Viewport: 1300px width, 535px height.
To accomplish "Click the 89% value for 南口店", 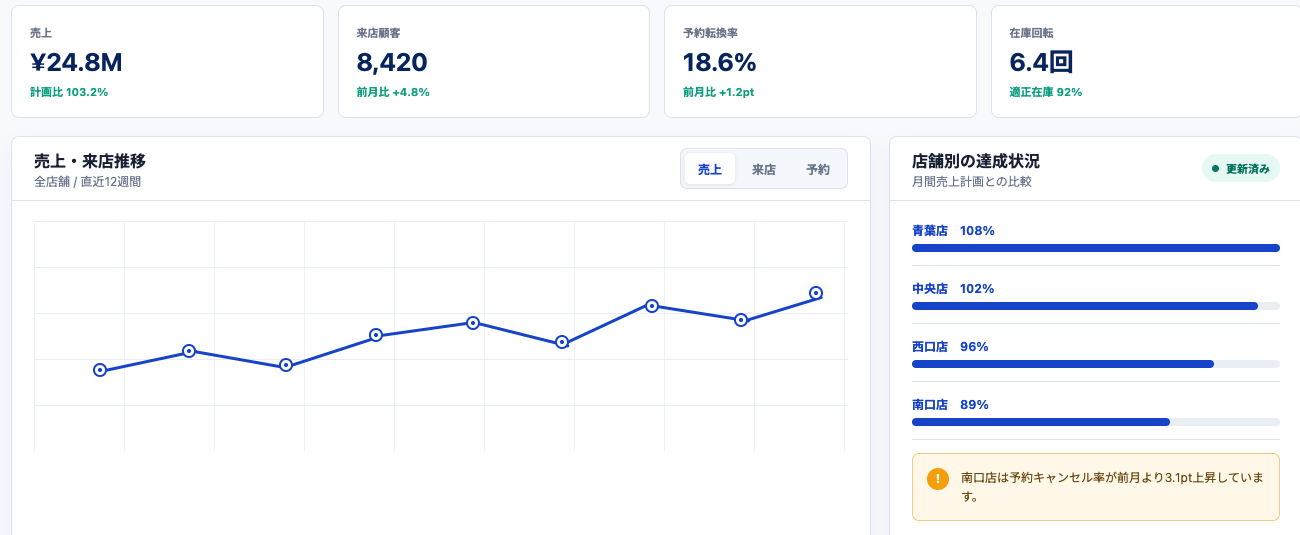I will pos(974,405).
